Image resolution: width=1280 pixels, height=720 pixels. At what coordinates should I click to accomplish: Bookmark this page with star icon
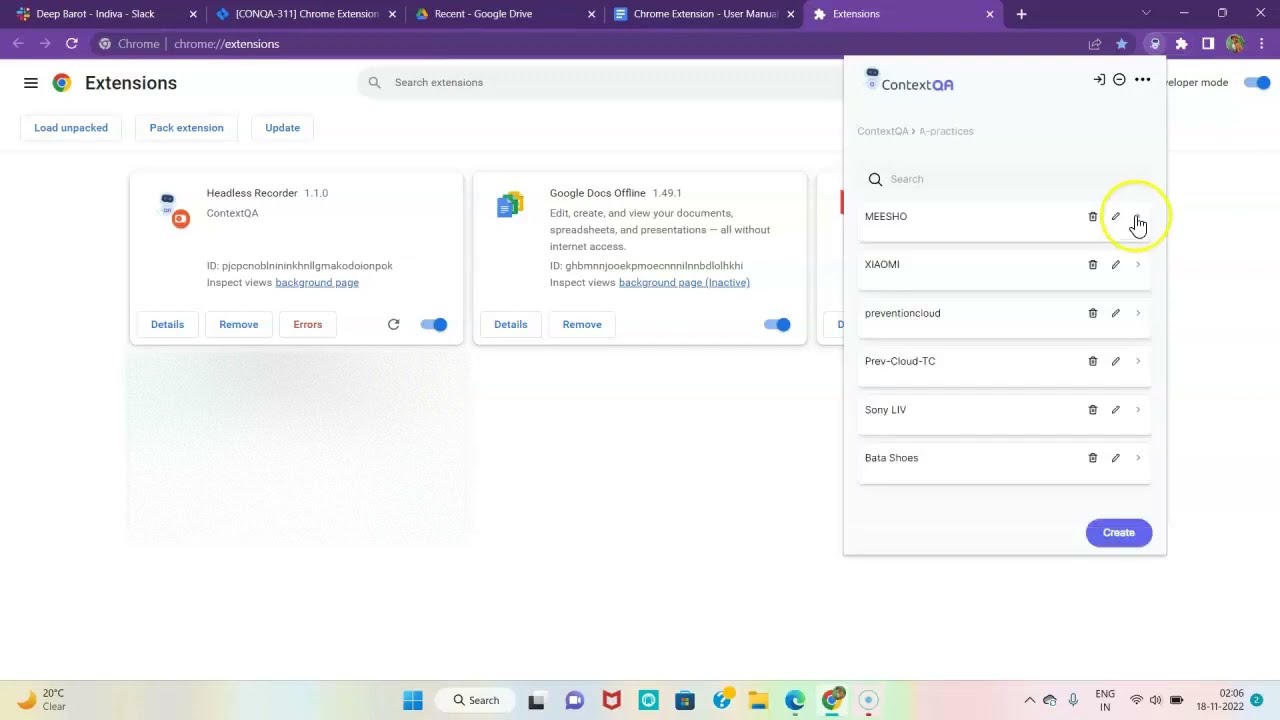coord(1121,44)
